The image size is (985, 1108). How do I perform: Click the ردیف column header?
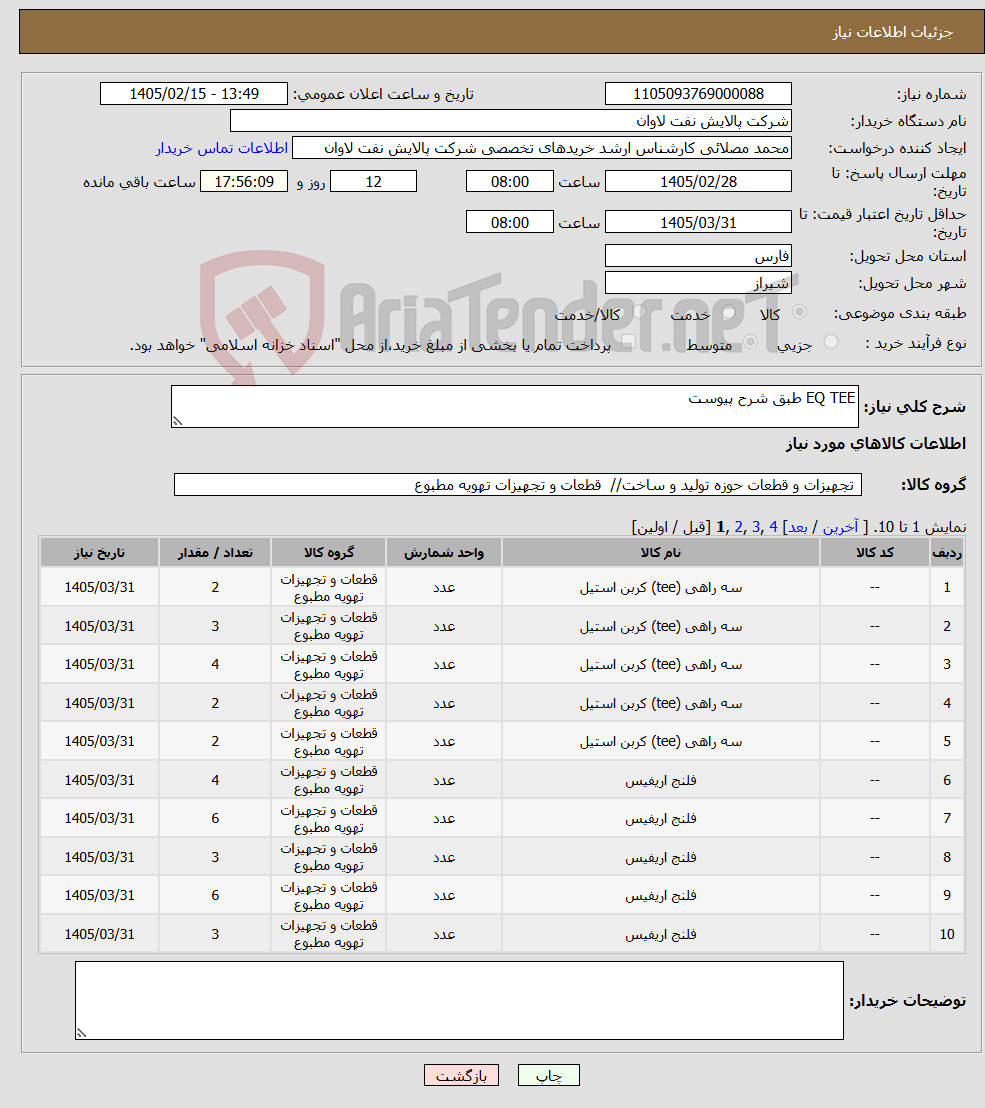click(947, 553)
